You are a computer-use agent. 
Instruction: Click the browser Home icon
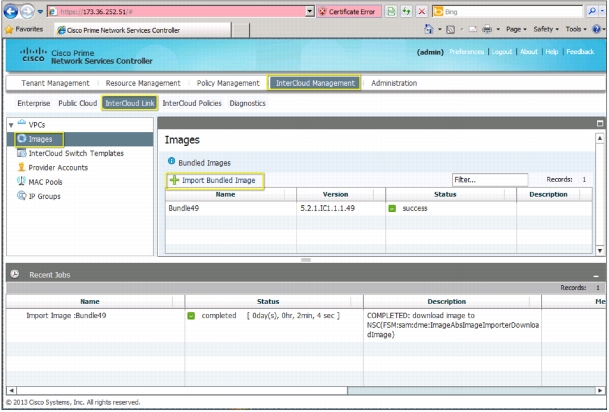point(429,29)
